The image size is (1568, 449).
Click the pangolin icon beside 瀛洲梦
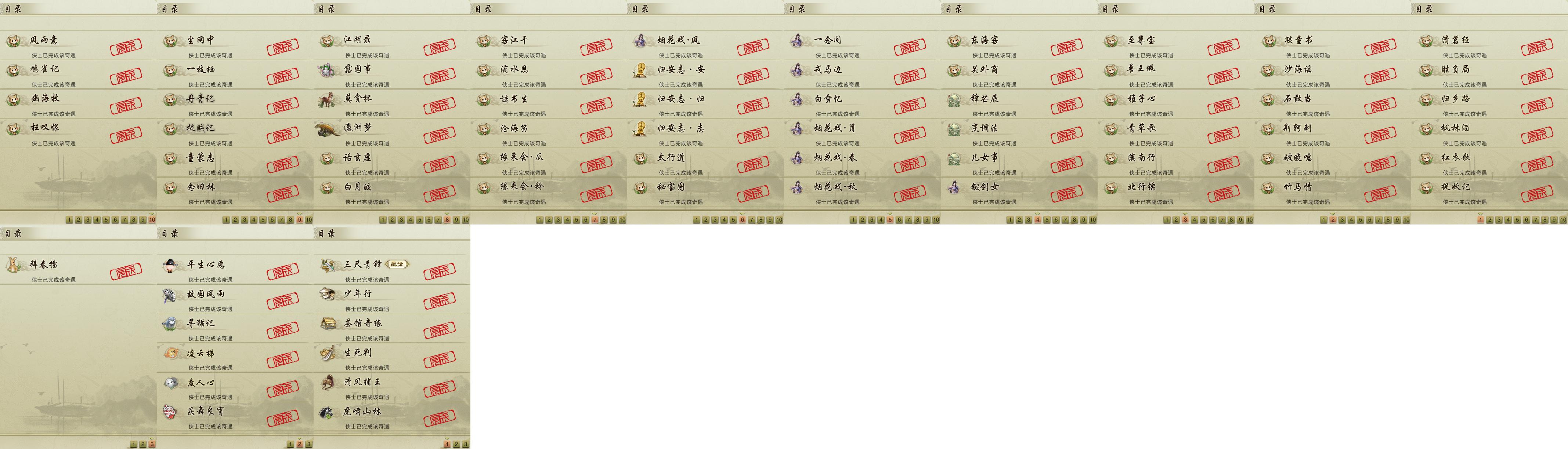(328, 128)
